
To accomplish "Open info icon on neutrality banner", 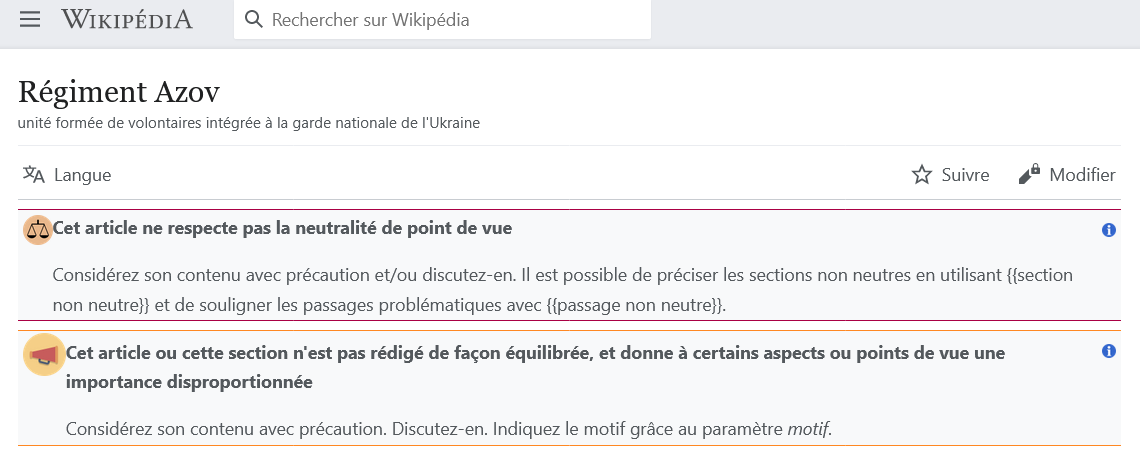I will click(x=1108, y=230).
